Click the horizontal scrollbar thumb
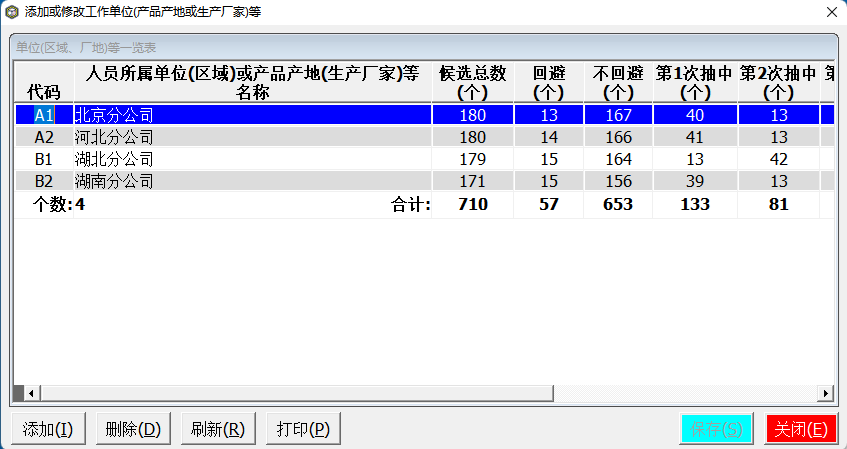 296,393
